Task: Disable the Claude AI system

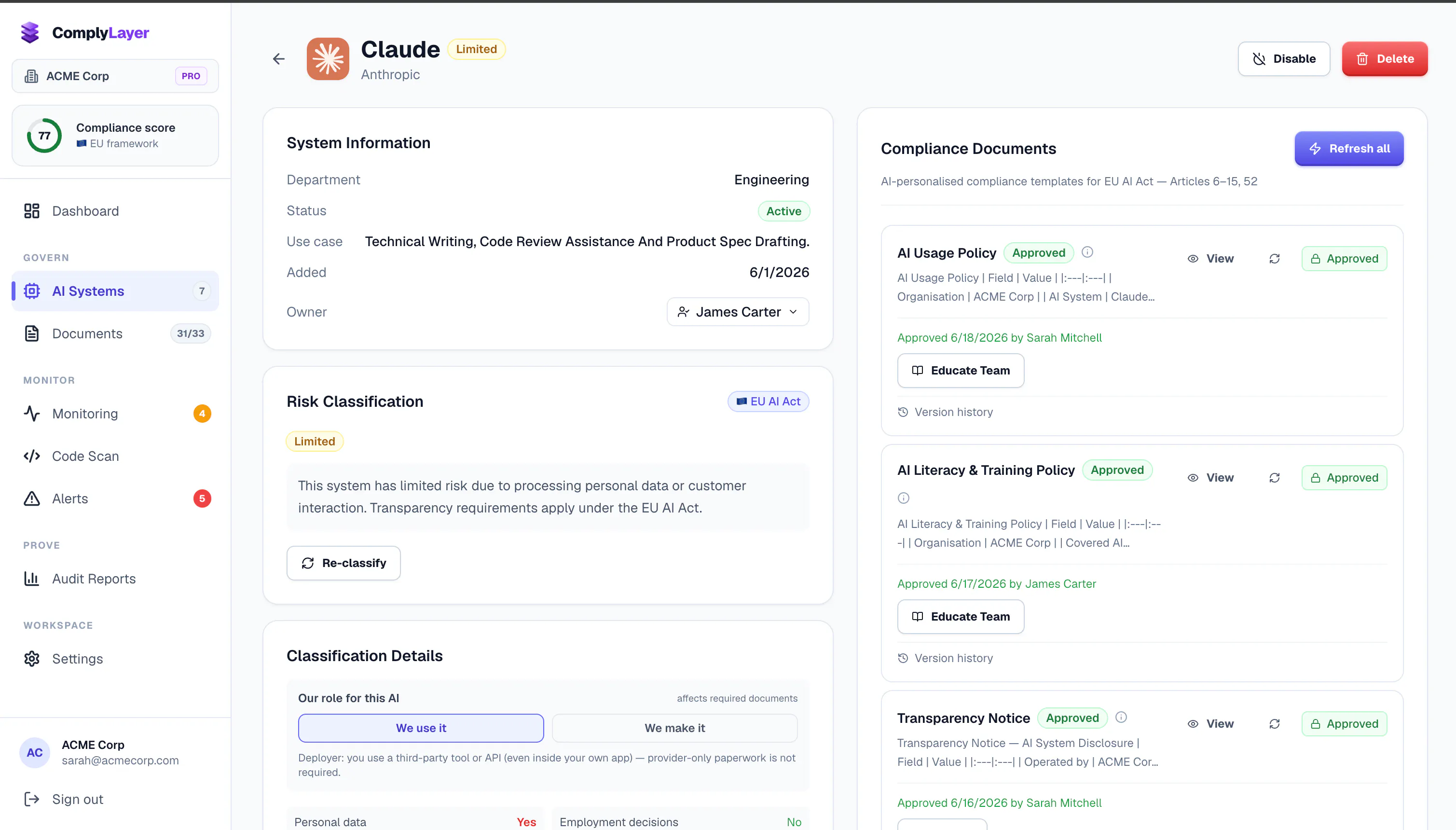Action: click(1283, 59)
